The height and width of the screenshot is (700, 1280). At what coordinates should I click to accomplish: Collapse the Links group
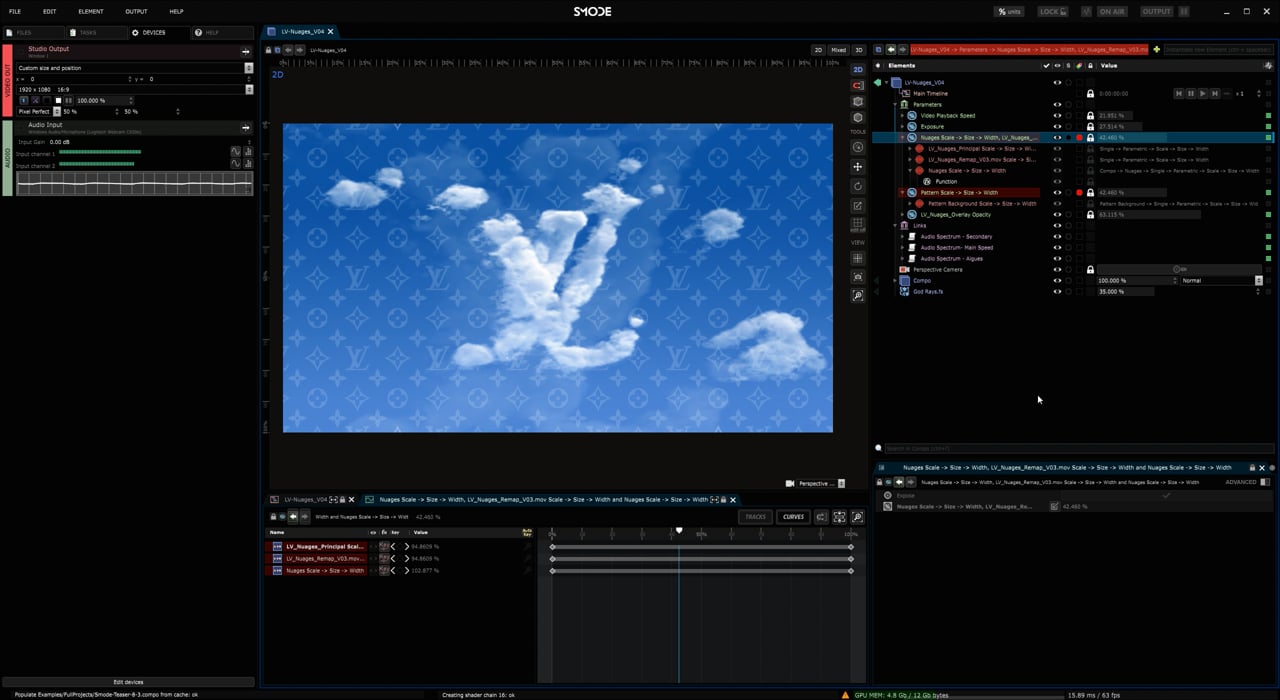coord(895,225)
